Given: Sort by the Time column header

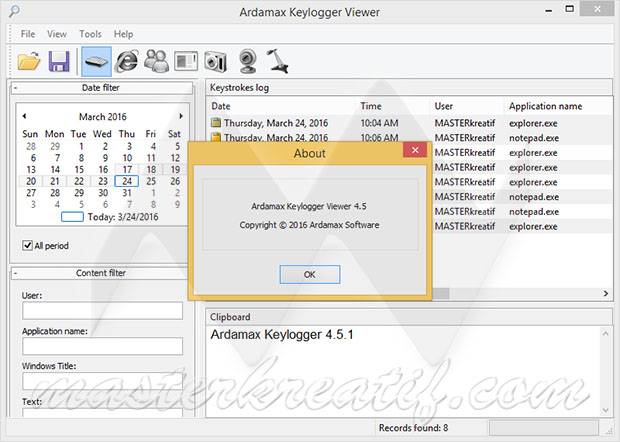Looking at the screenshot, I should tap(392, 106).
